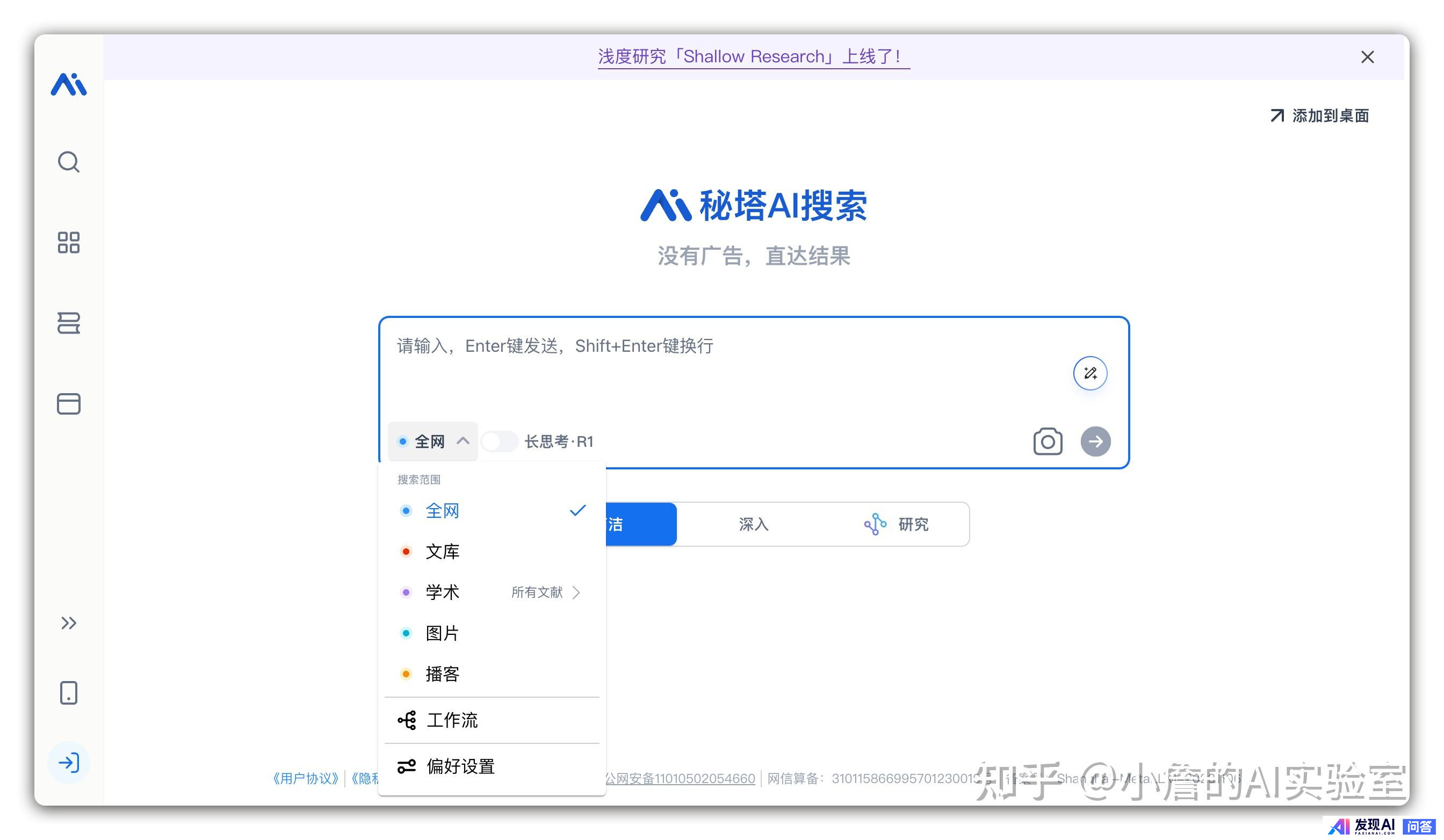The height and width of the screenshot is (840, 1444).
Task: Open the four-squares grid icon in sidebar
Action: click(69, 242)
